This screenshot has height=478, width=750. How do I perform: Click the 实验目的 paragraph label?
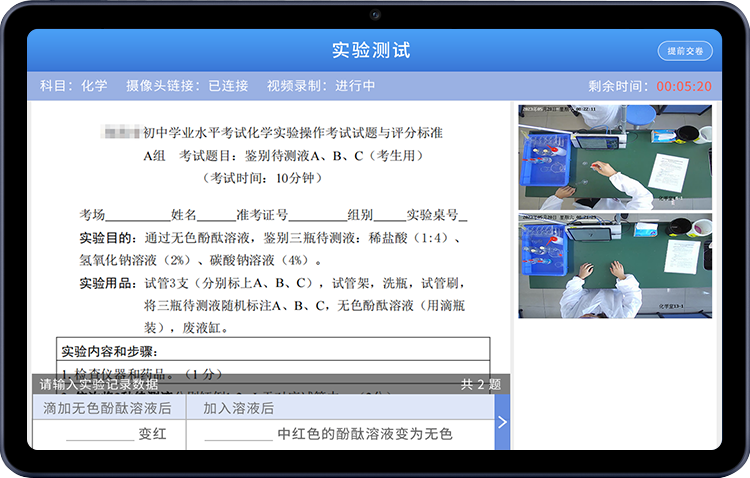pos(108,238)
